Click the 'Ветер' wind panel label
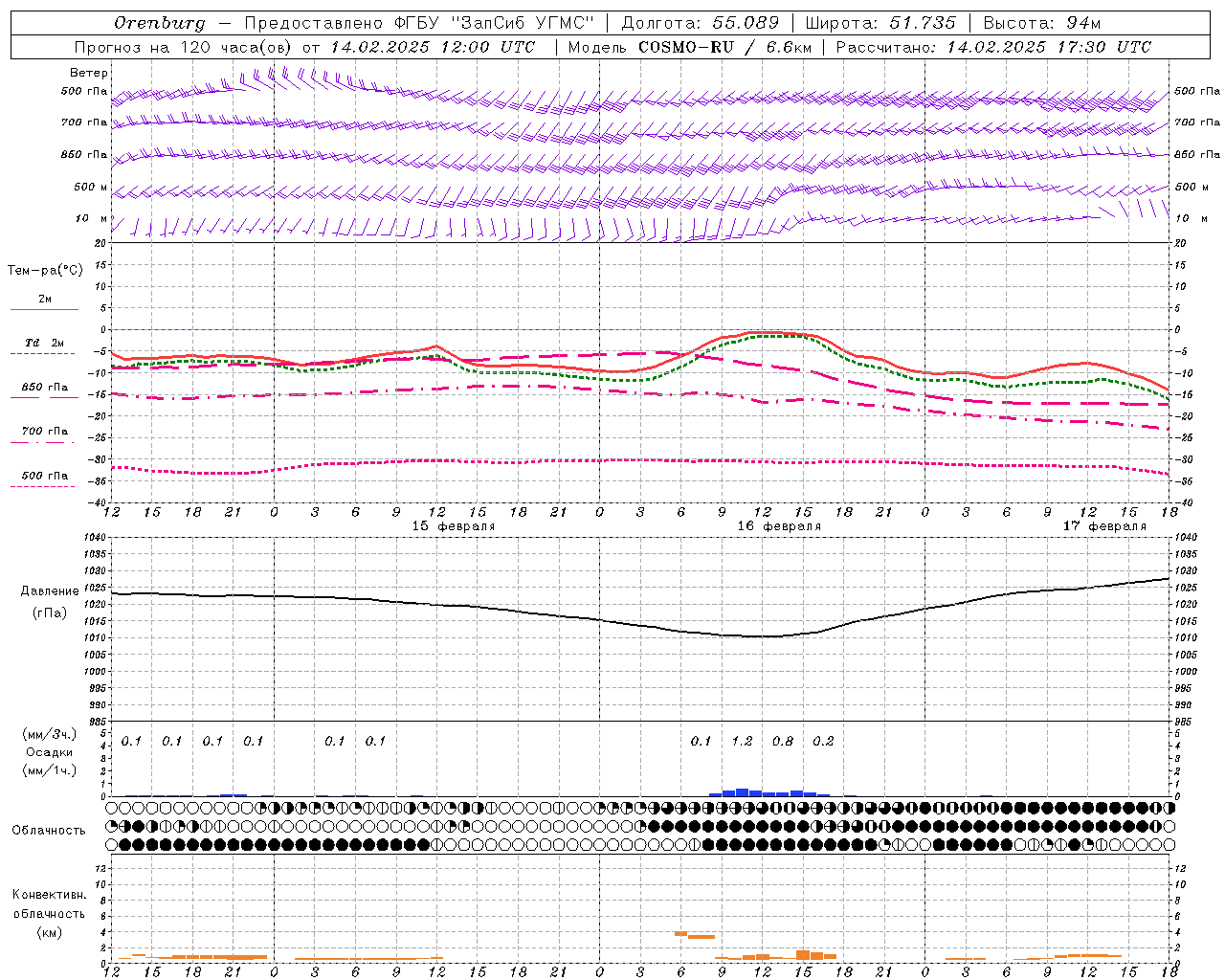Viewport: 1225px width, 980px height. (89, 73)
